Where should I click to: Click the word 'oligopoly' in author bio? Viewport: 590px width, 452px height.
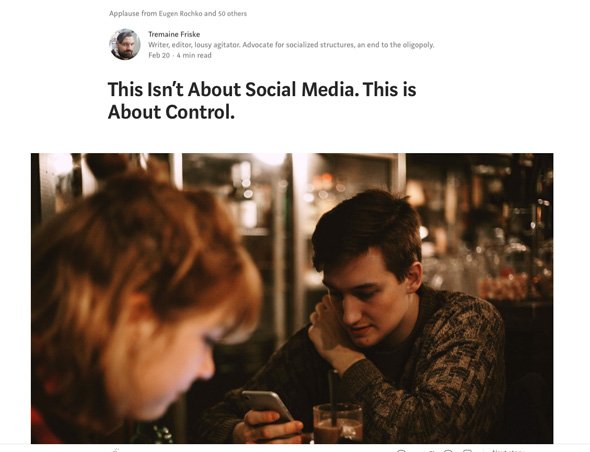(x=418, y=45)
